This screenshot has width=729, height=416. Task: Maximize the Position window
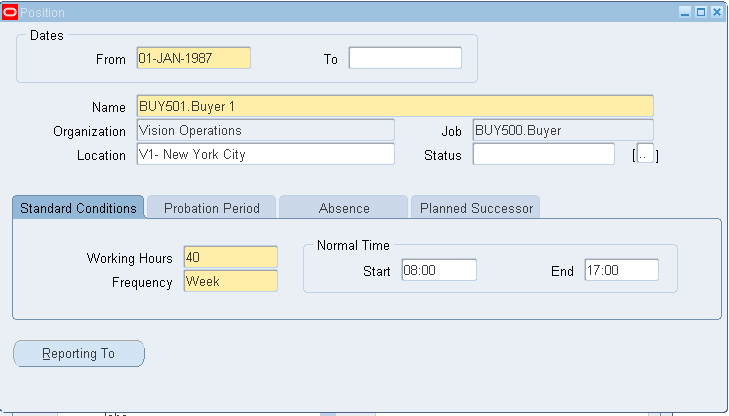[701, 12]
